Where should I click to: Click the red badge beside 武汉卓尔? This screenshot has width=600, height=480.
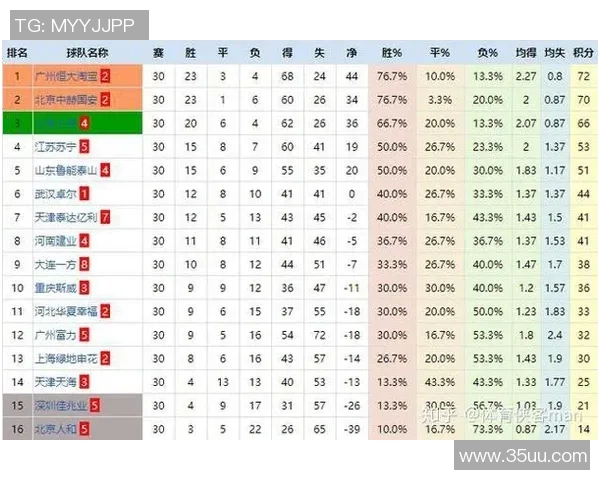(x=84, y=194)
